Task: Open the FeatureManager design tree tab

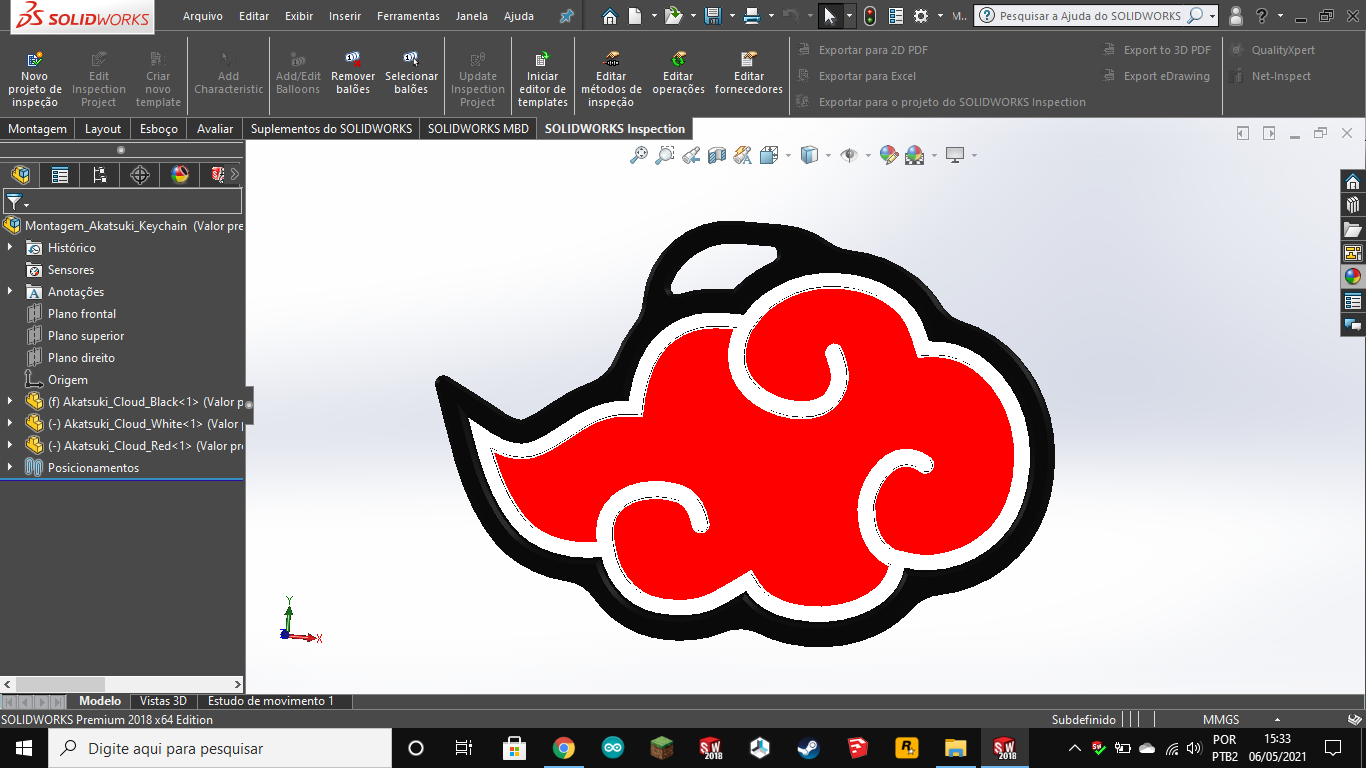Action: click(x=20, y=175)
